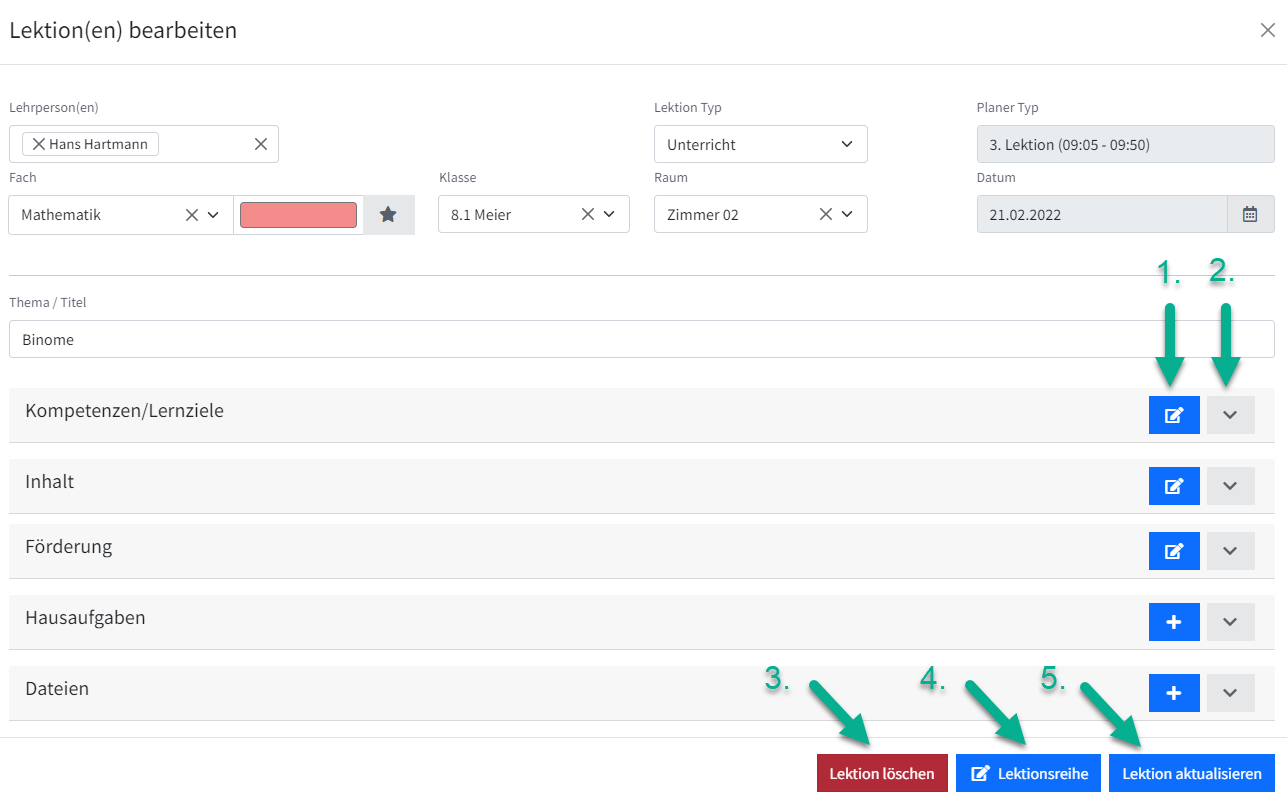Close the Lektion(en) bearbeiten dialog
The height and width of the screenshot is (802, 1287).
click(1267, 30)
